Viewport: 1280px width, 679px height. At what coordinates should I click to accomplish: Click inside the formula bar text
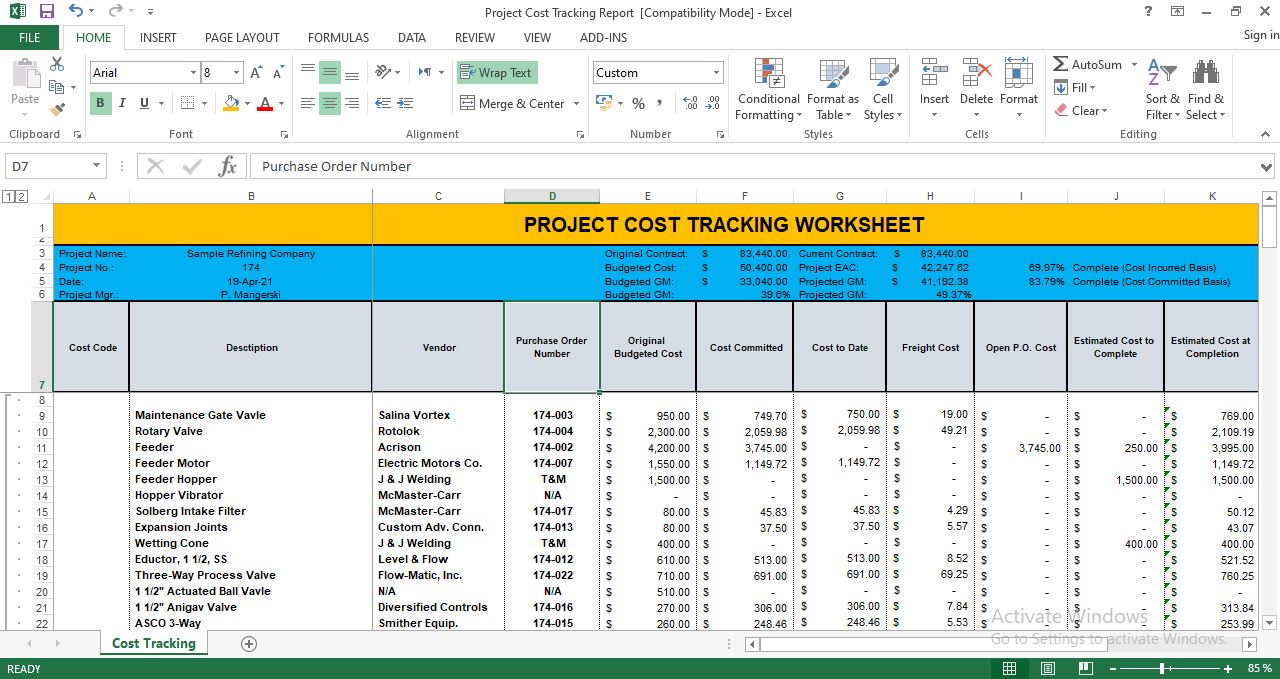tap(755, 166)
